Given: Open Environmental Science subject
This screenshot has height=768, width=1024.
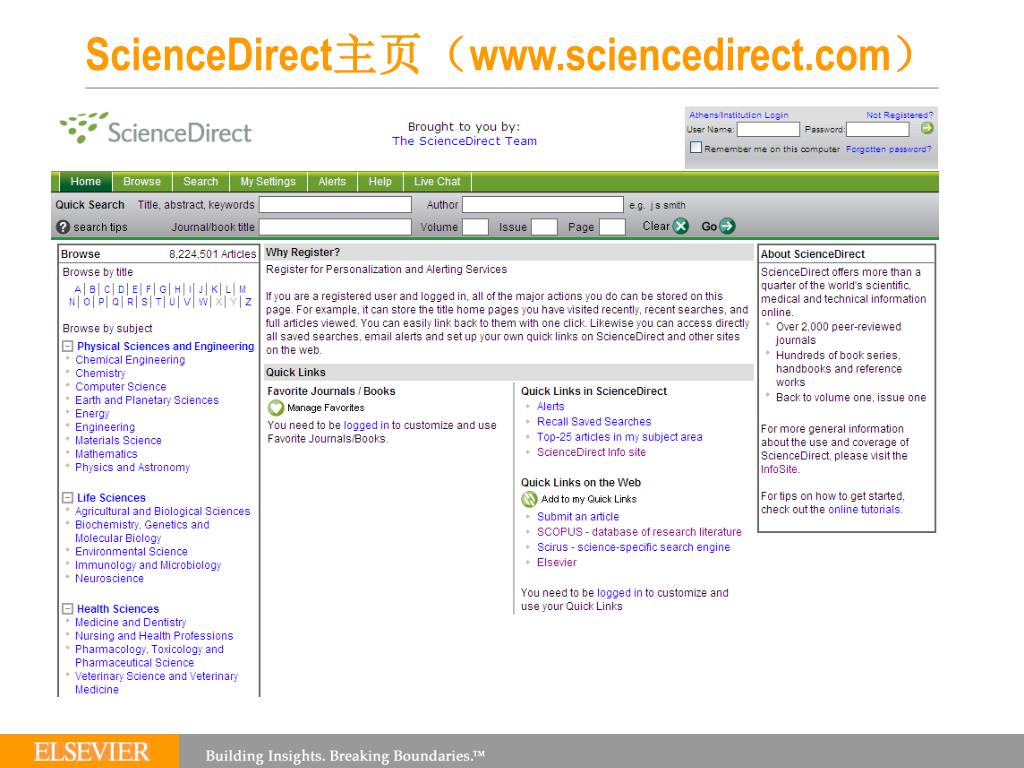Looking at the screenshot, I should pyautogui.click(x=131, y=551).
